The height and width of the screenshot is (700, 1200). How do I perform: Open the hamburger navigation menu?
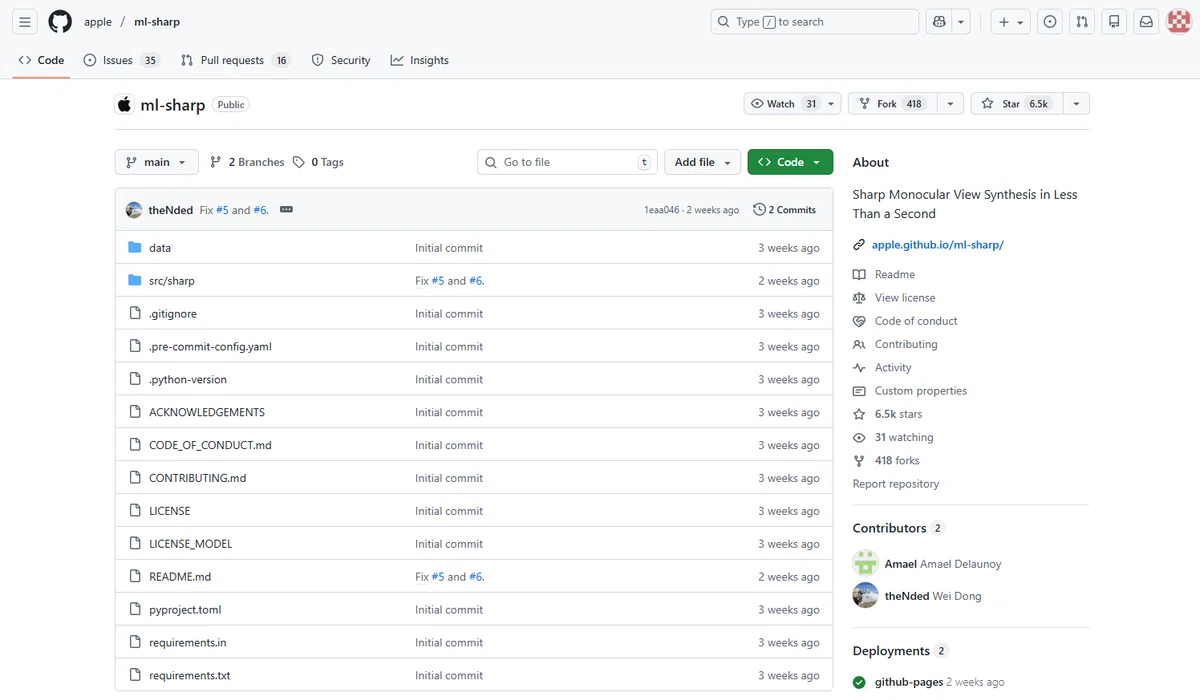(x=25, y=21)
